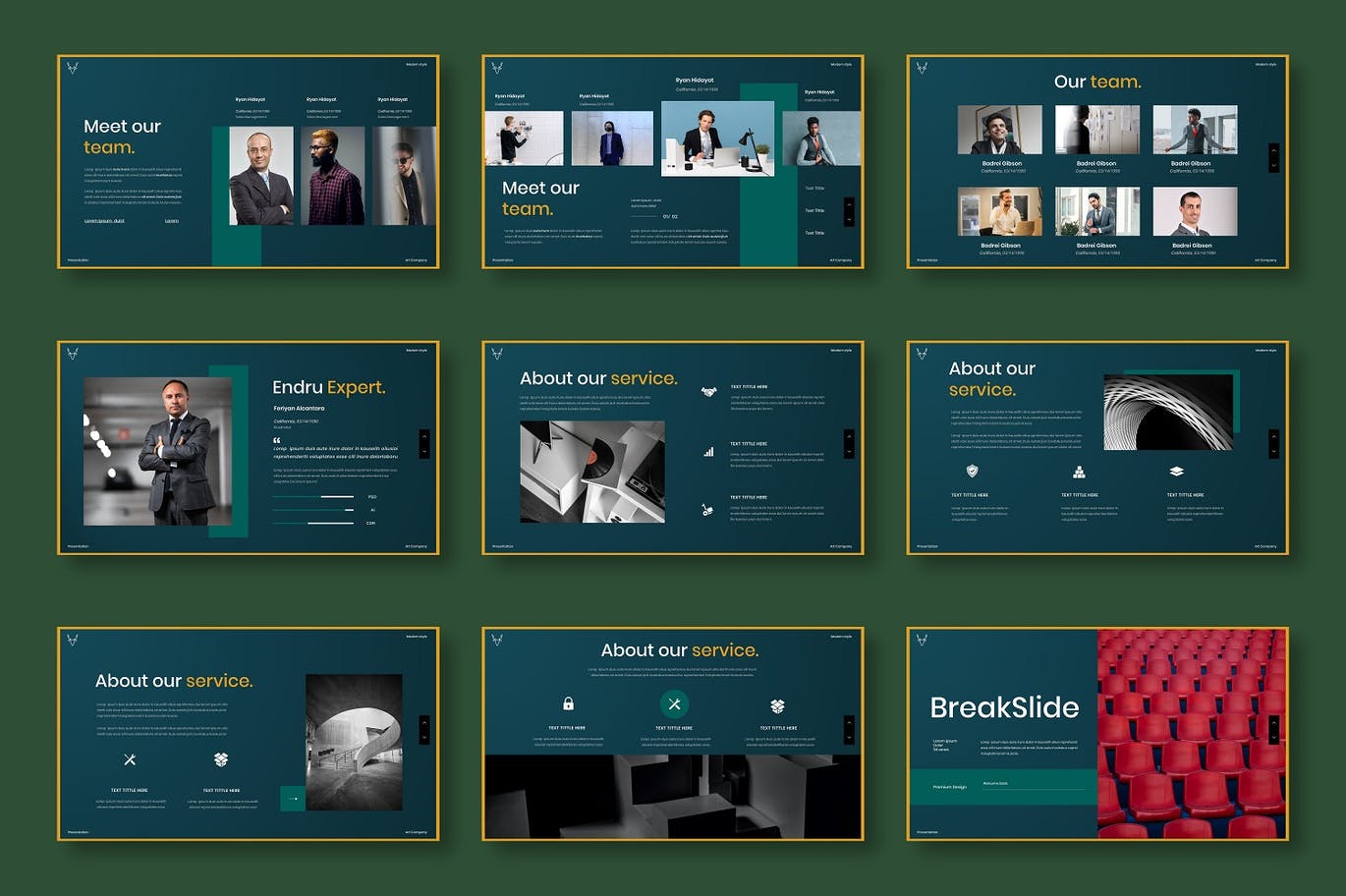
Task: Click the open box icon beside the staircase slide text
Action: [x=221, y=759]
